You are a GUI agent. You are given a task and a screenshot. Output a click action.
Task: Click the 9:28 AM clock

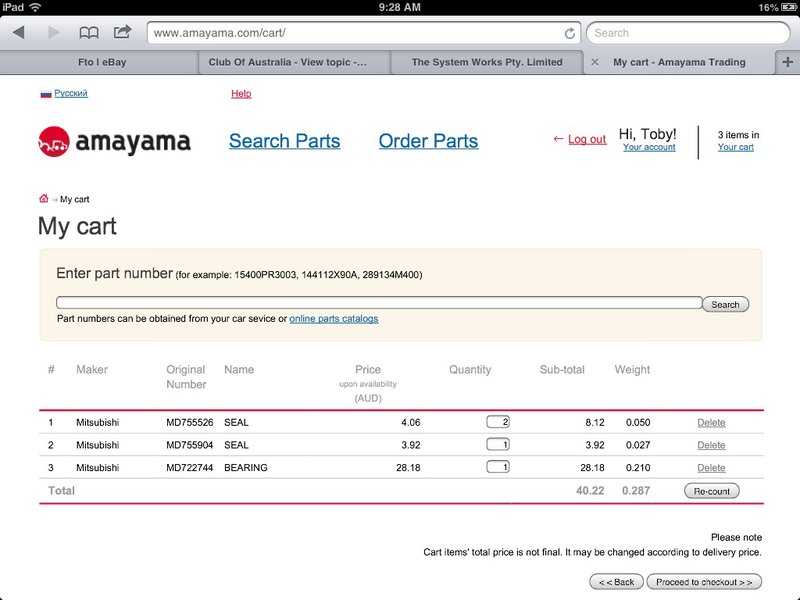pos(399,7)
